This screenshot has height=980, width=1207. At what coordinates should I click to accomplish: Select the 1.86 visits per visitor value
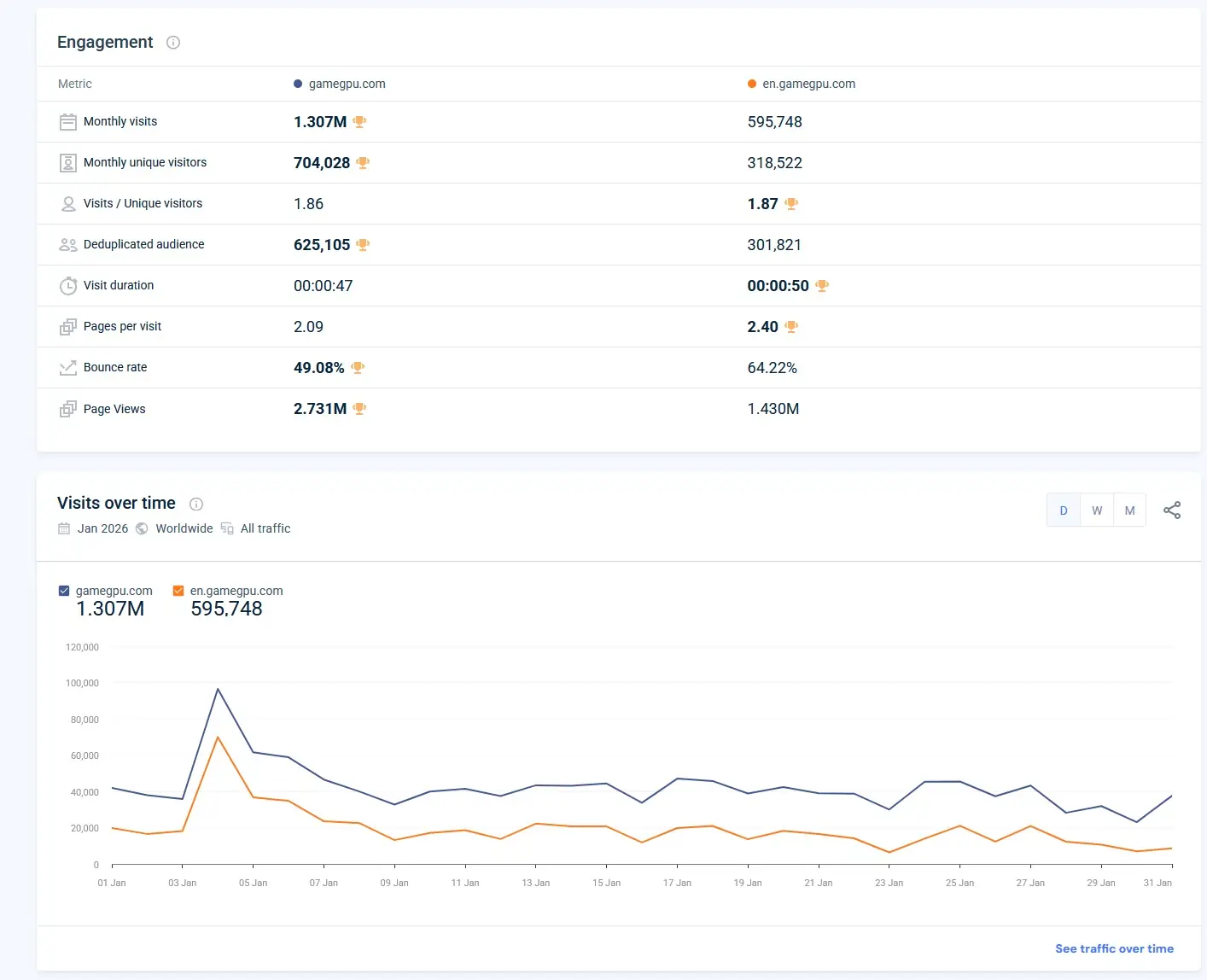[x=309, y=204]
